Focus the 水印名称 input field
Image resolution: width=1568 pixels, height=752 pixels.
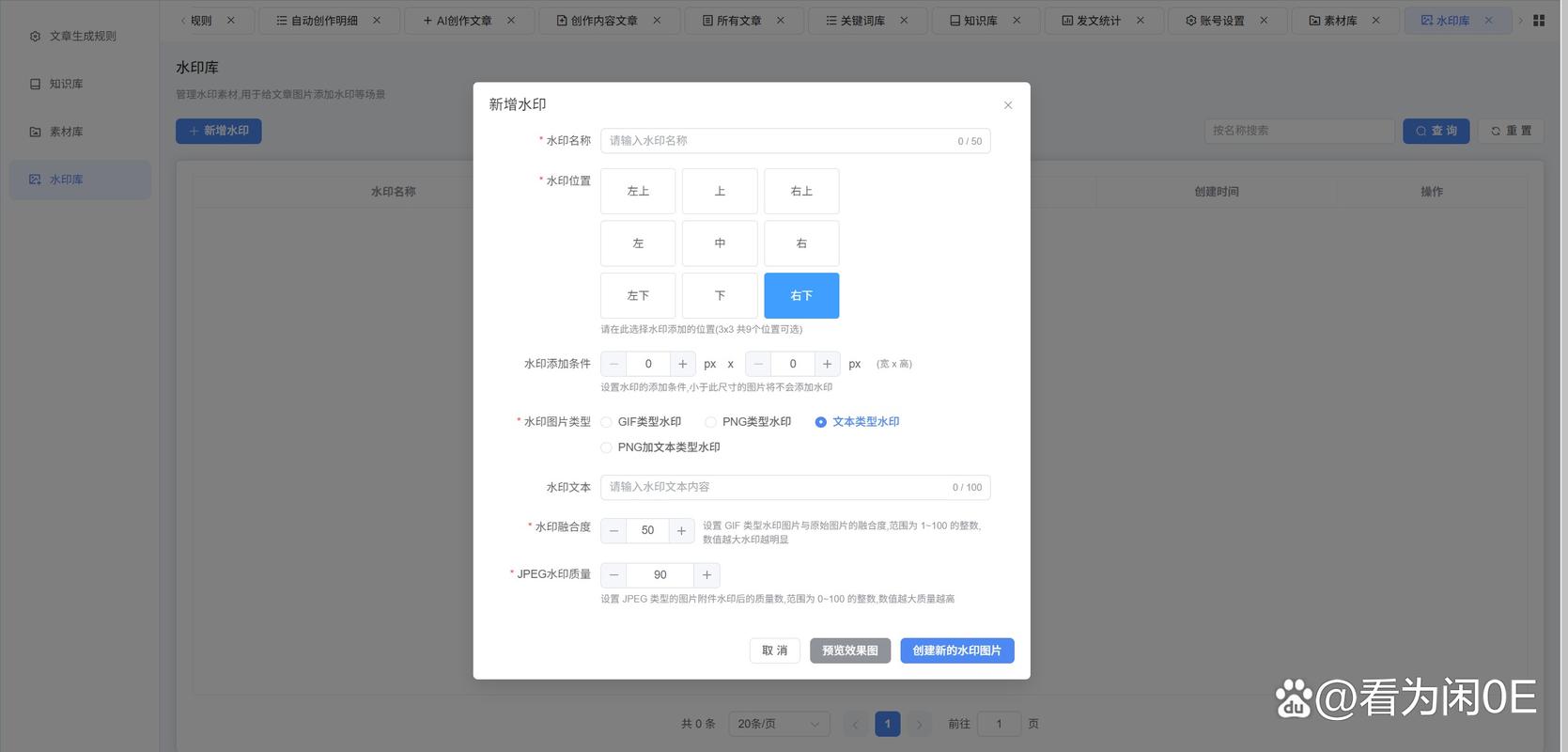coord(796,141)
